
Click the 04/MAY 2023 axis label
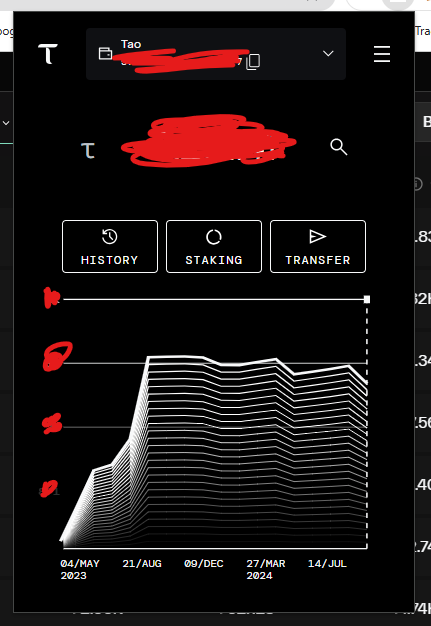[80, 569]
